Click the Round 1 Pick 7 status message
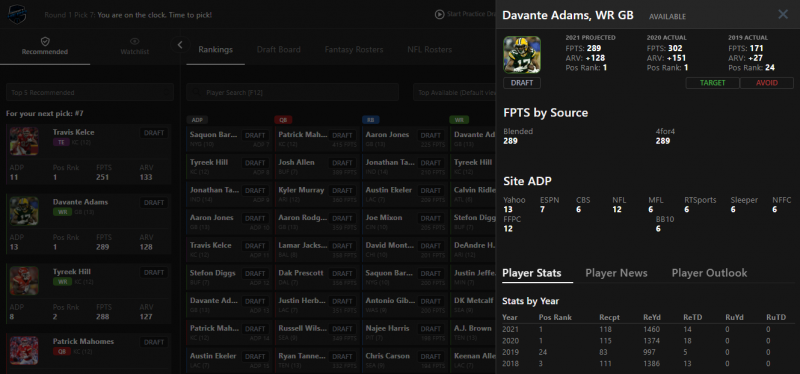The image size is (800, 374). [x=128, y=15]
